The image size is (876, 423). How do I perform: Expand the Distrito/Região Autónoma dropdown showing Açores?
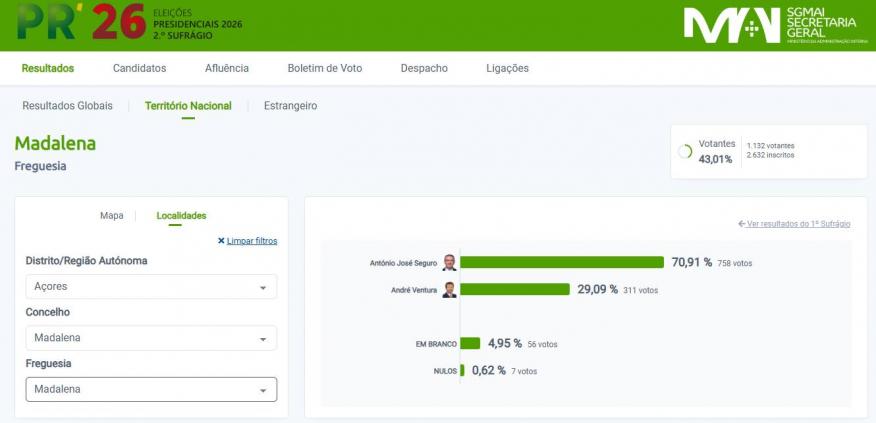pos(151,287)
